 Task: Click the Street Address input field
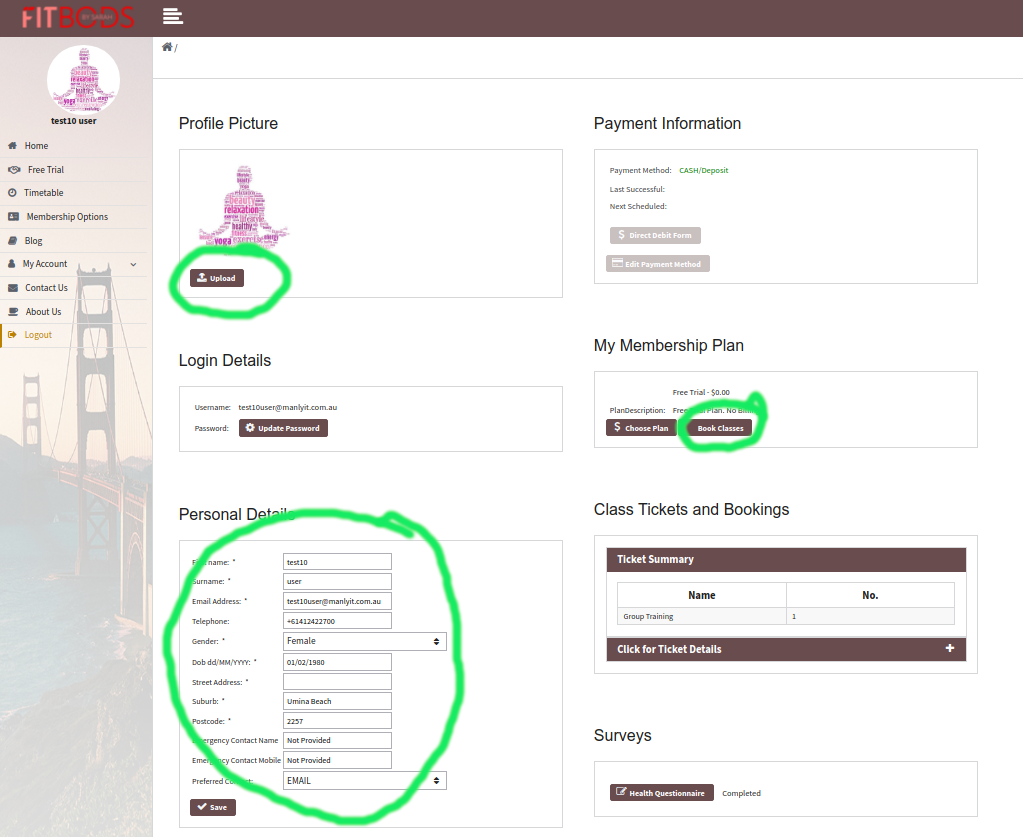[337, 681]
